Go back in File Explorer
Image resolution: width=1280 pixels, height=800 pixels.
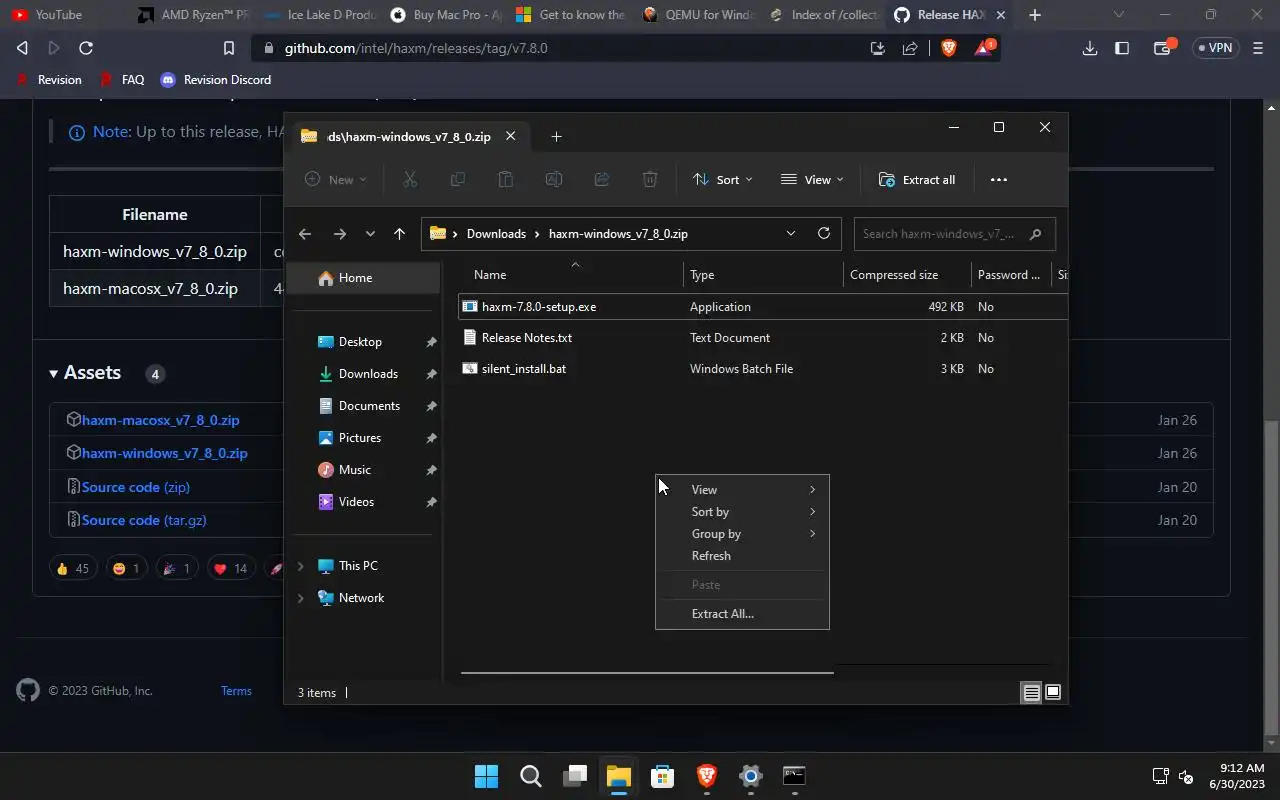pos(305,233)
